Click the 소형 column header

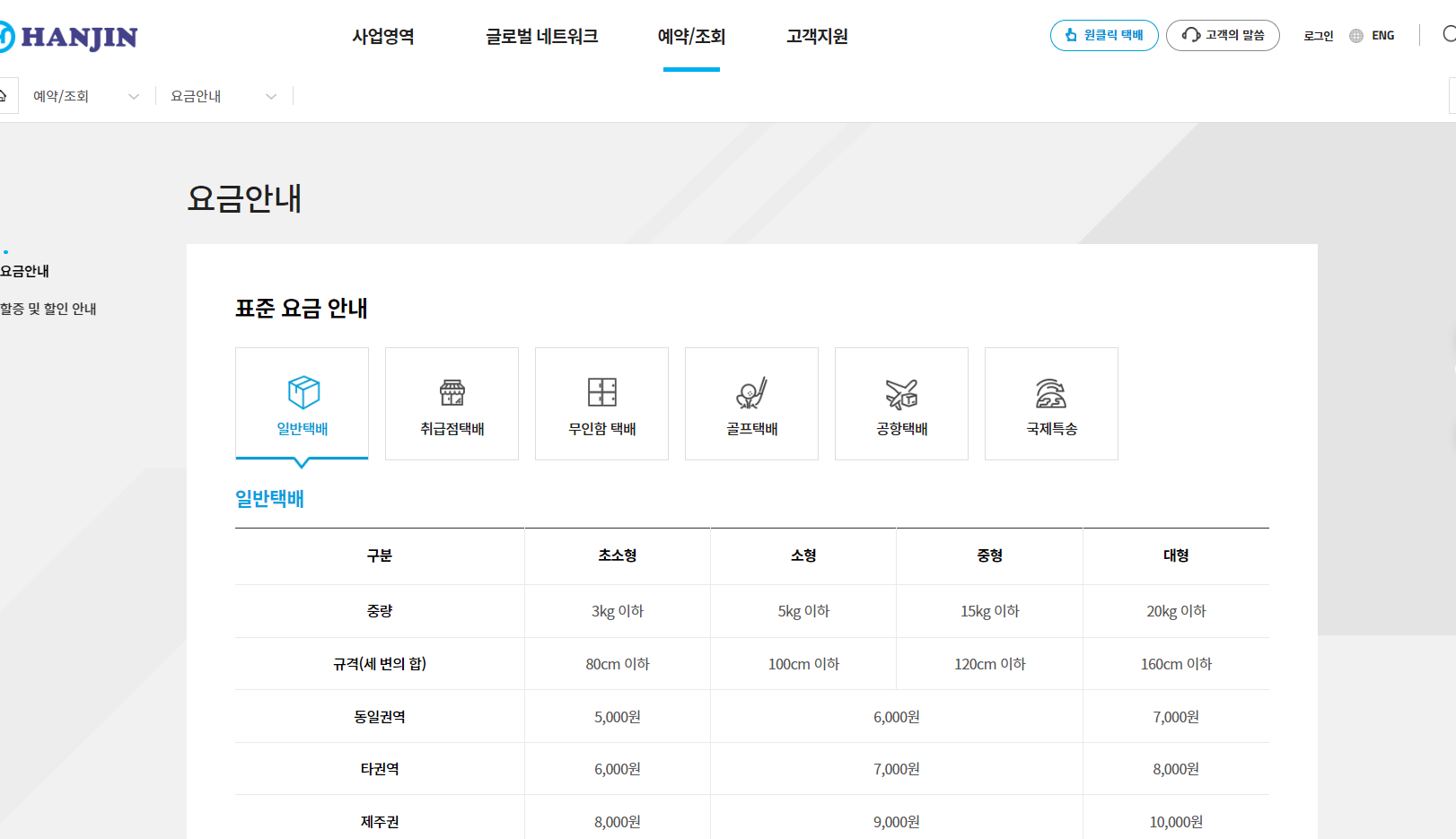click(803, 555)
